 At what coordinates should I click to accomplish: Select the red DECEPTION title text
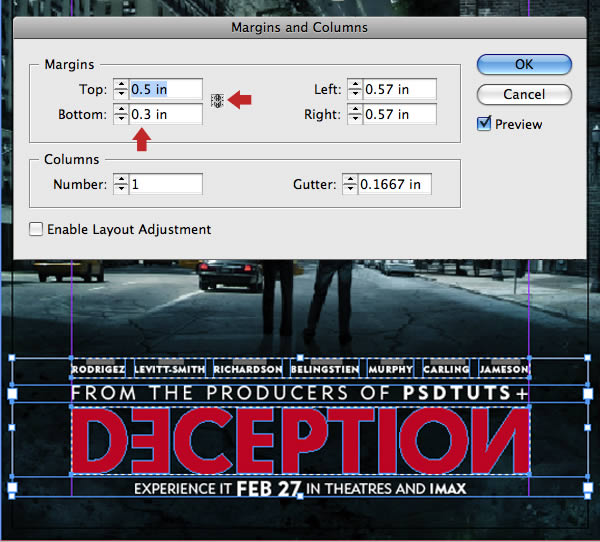(300, 441)
